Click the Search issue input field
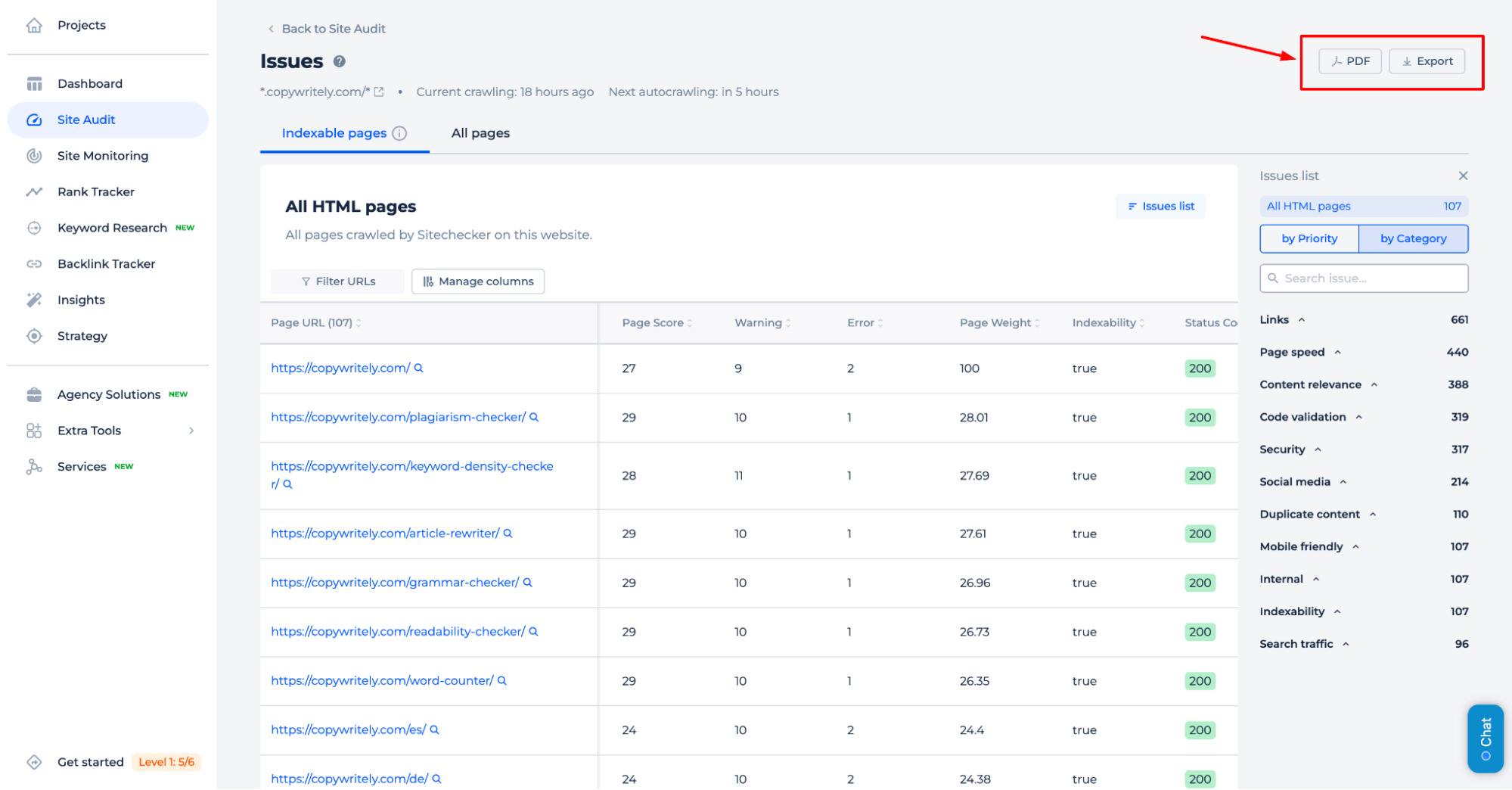This screenshot has height=790, width=1512. click(1364, 278)
